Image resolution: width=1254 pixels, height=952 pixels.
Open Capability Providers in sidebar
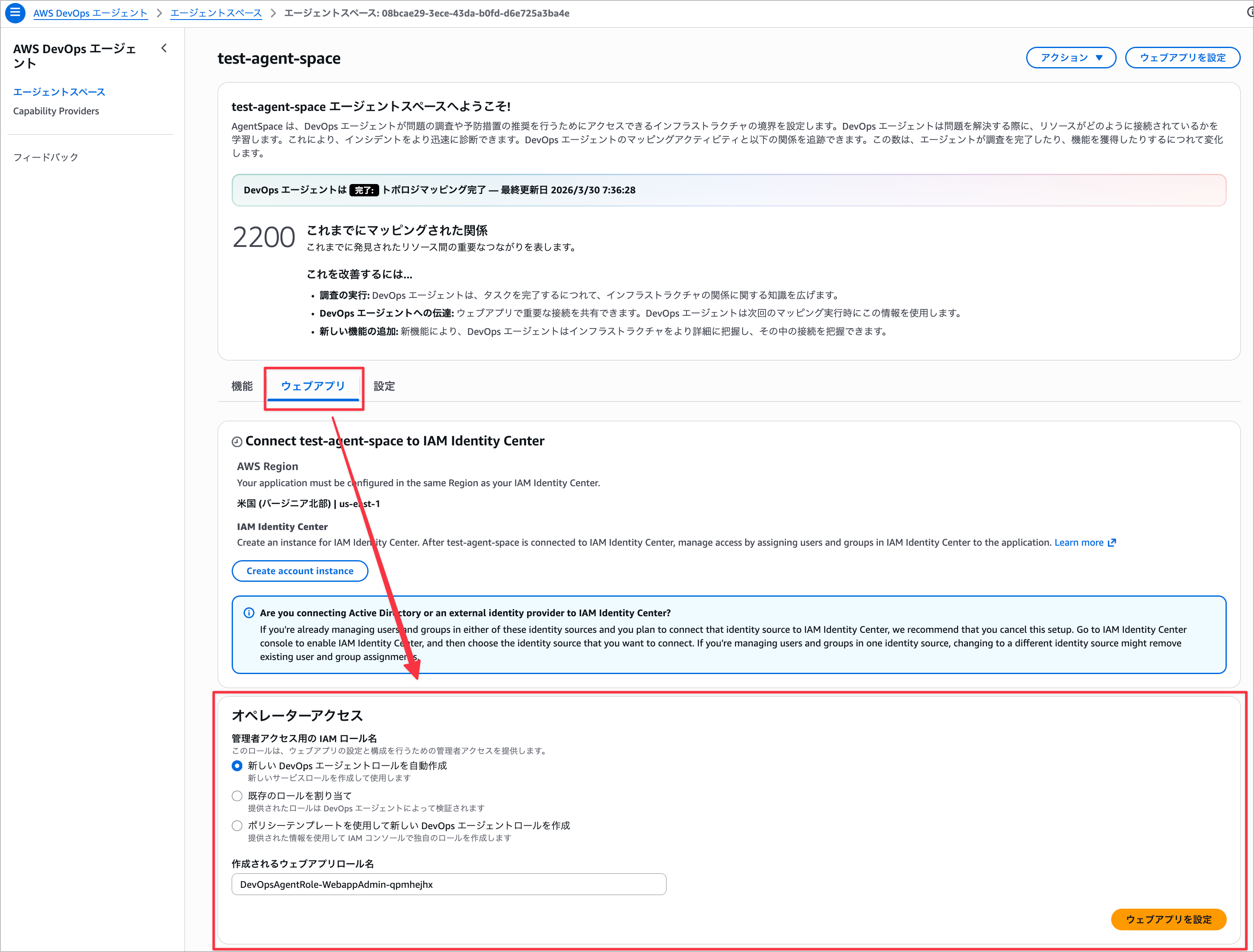(56, 111)
